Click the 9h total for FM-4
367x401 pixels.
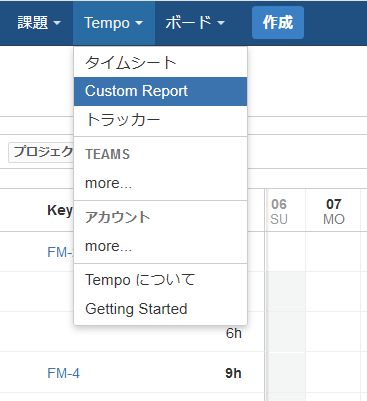[233, 373]
